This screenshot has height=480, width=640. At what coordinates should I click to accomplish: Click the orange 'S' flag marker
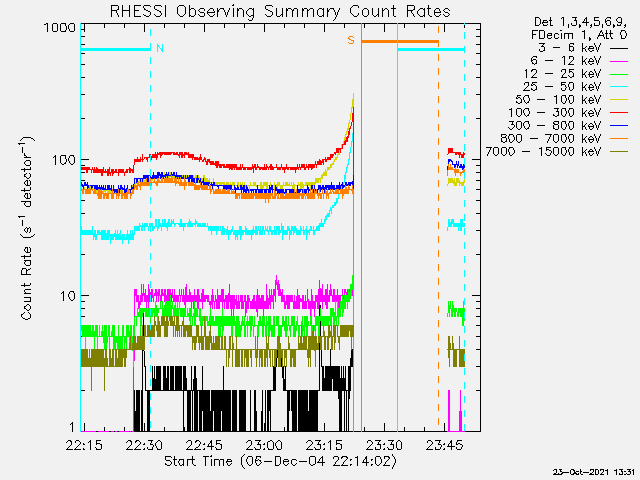coord(351,40)
